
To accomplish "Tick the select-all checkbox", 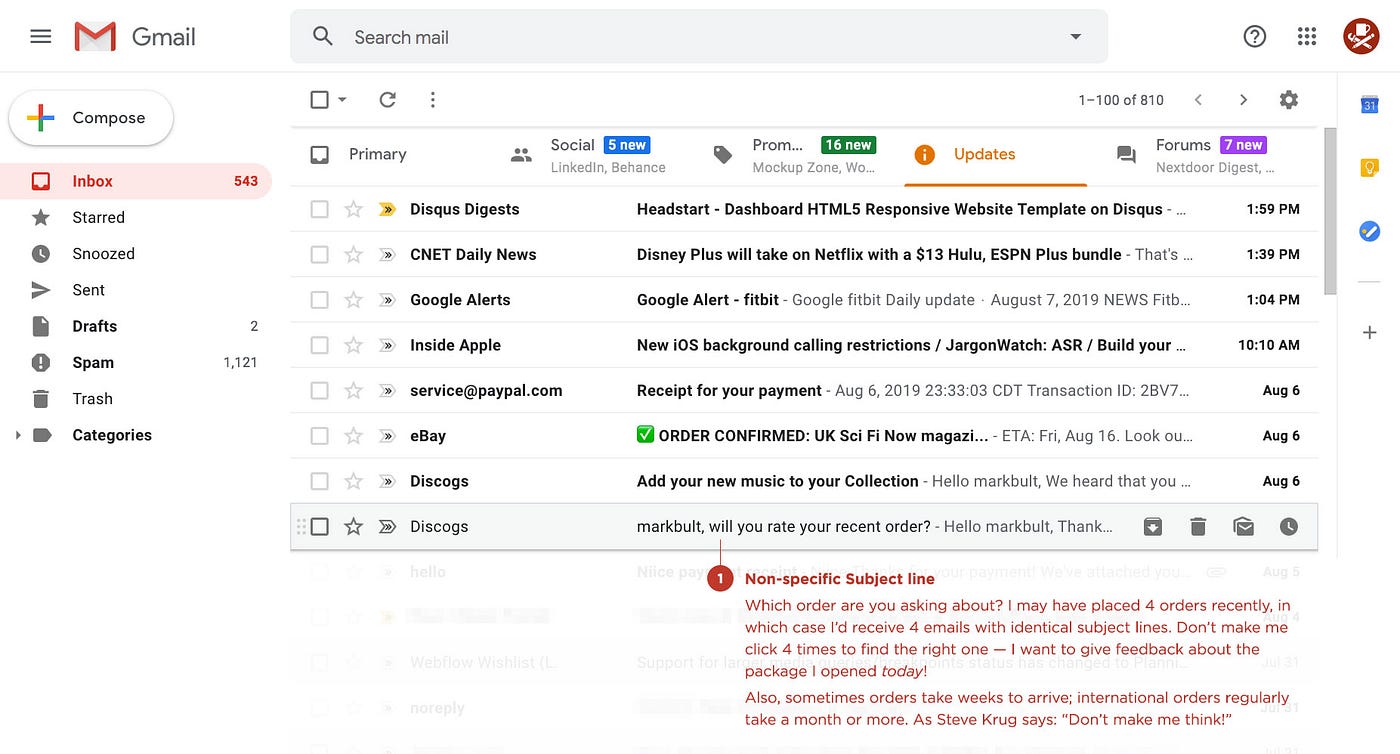I will pyautogui.click(x=319, y=100).
